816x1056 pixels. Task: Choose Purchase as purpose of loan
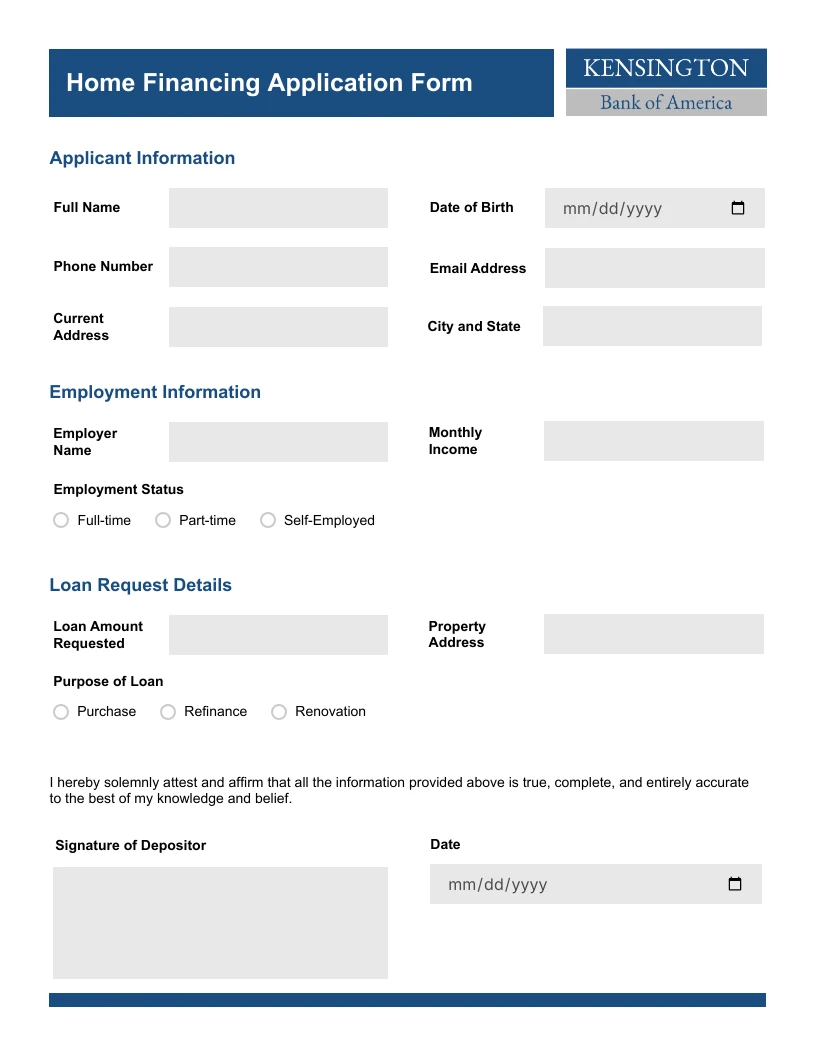point(61,711)
